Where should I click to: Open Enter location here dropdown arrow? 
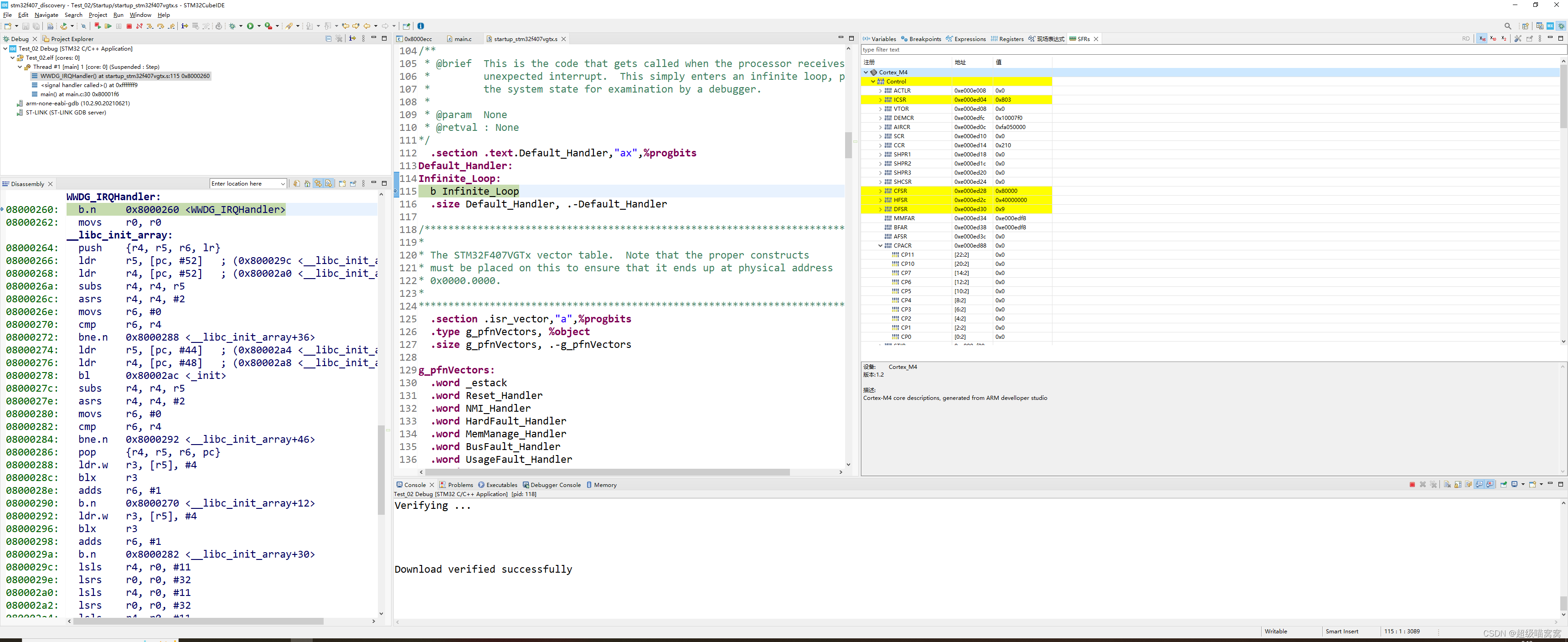(x=283, y=184)
